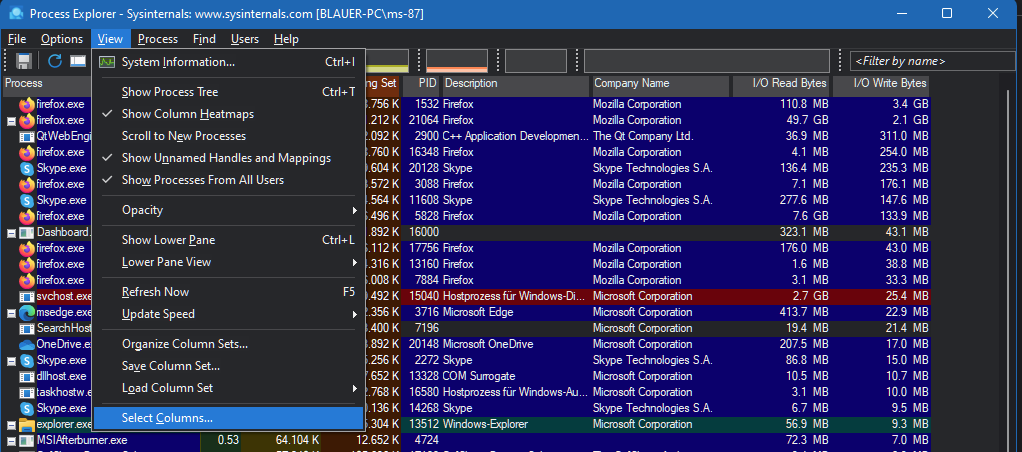Open the Users menu
Viewport: 1022px width, 452px height.
244,39
